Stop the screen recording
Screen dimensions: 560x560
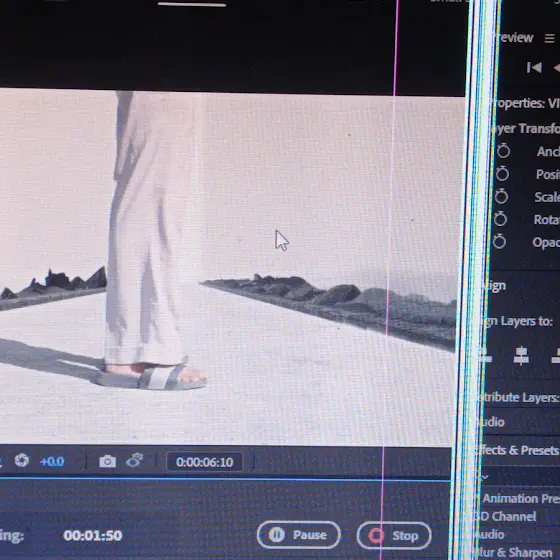394,535
